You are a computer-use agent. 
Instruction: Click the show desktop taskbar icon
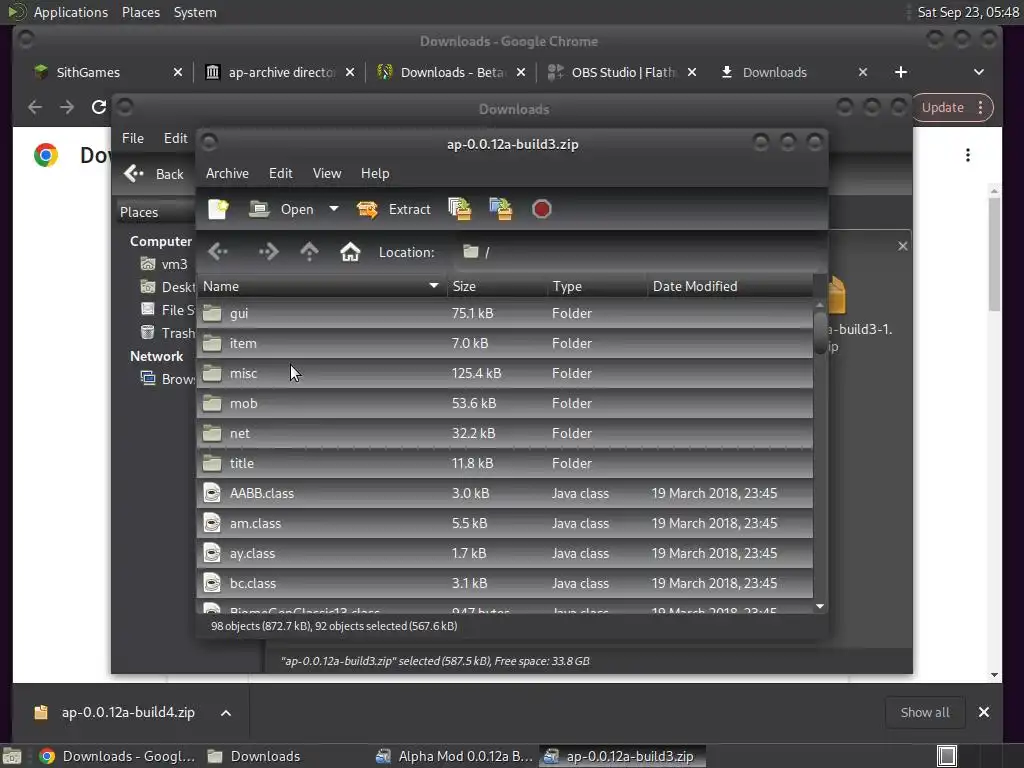pos(12,756)
